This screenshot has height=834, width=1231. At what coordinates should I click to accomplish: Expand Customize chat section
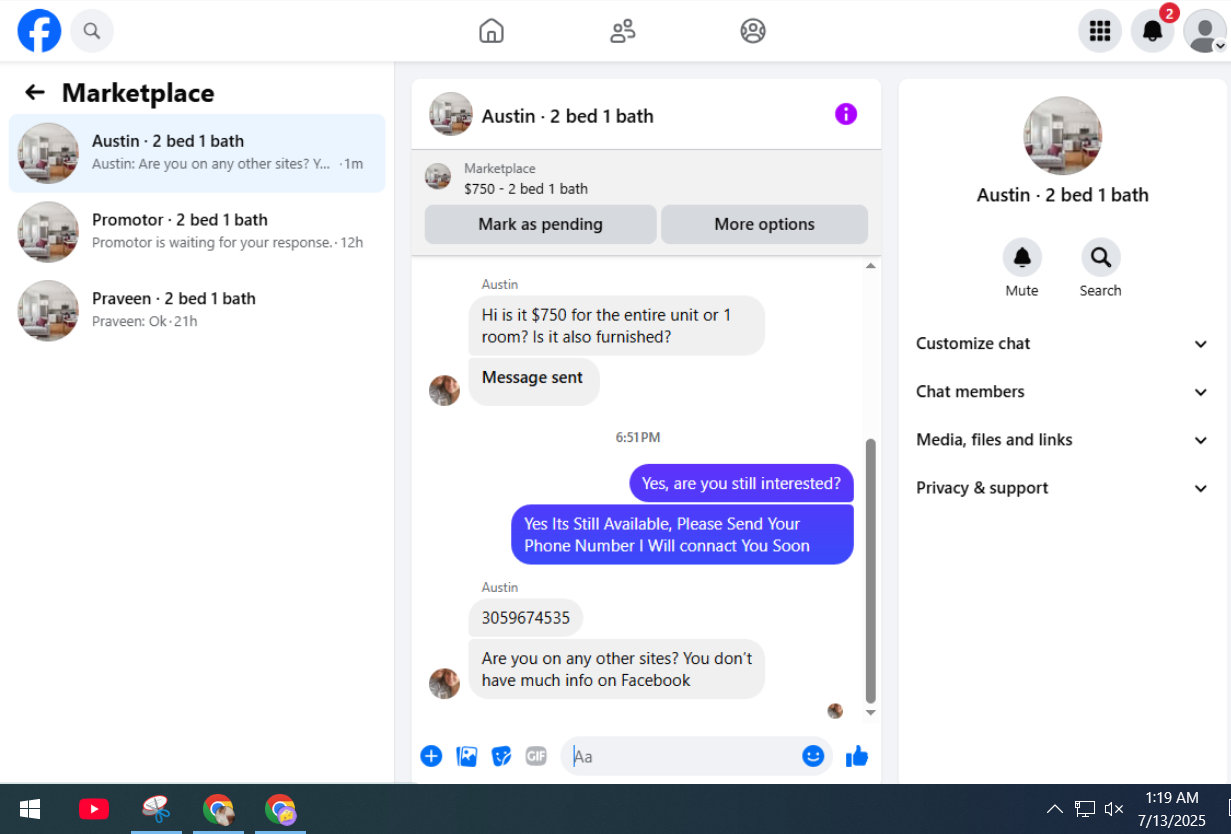pyautogui.click(x=1063, y=343)
